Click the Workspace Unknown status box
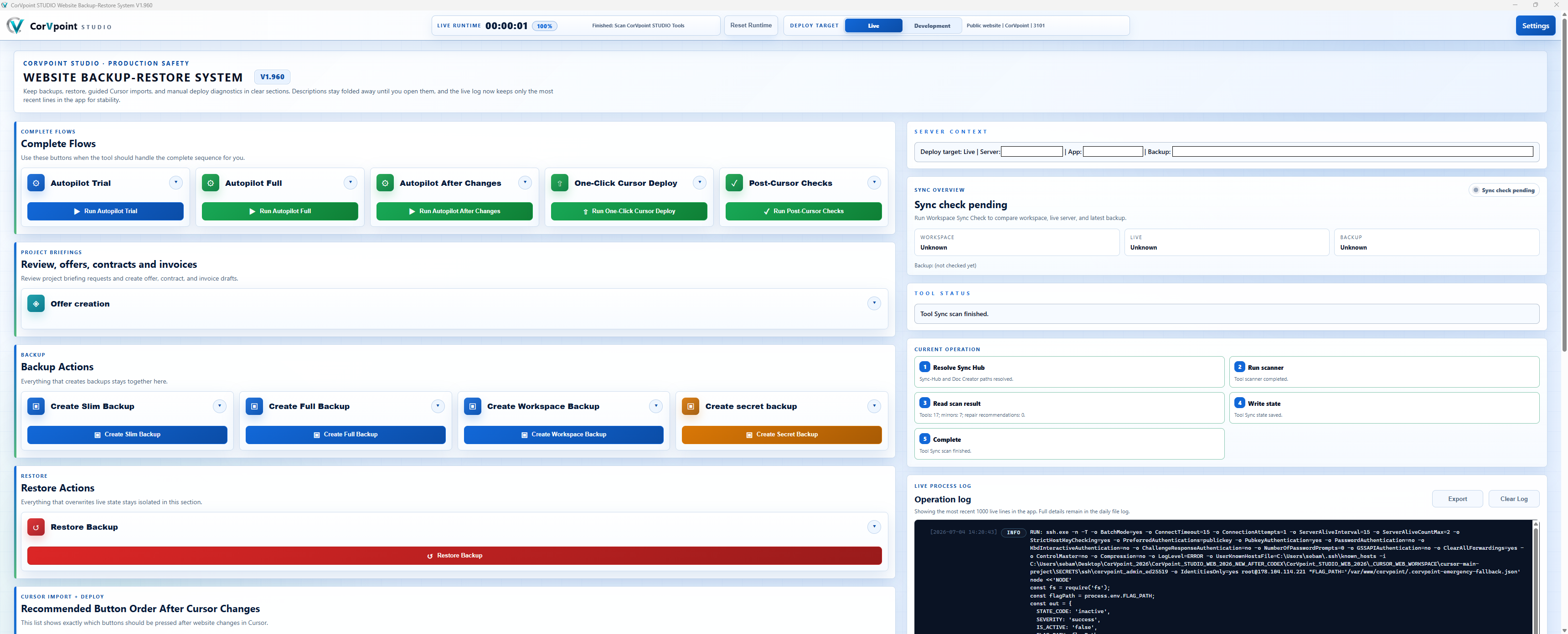Image resolution: width=1568 pixels, height=634 pixels. (1016, 242)
